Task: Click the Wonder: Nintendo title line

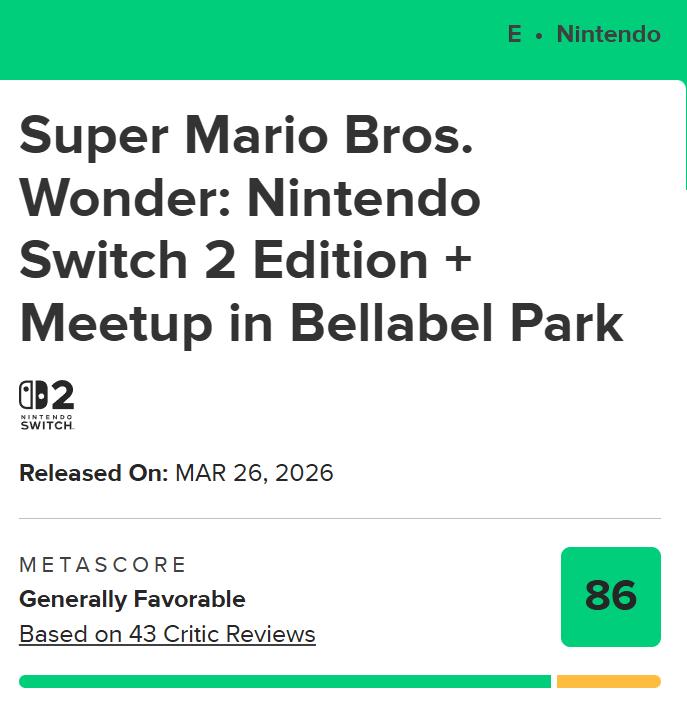Action: click(250, 198)
